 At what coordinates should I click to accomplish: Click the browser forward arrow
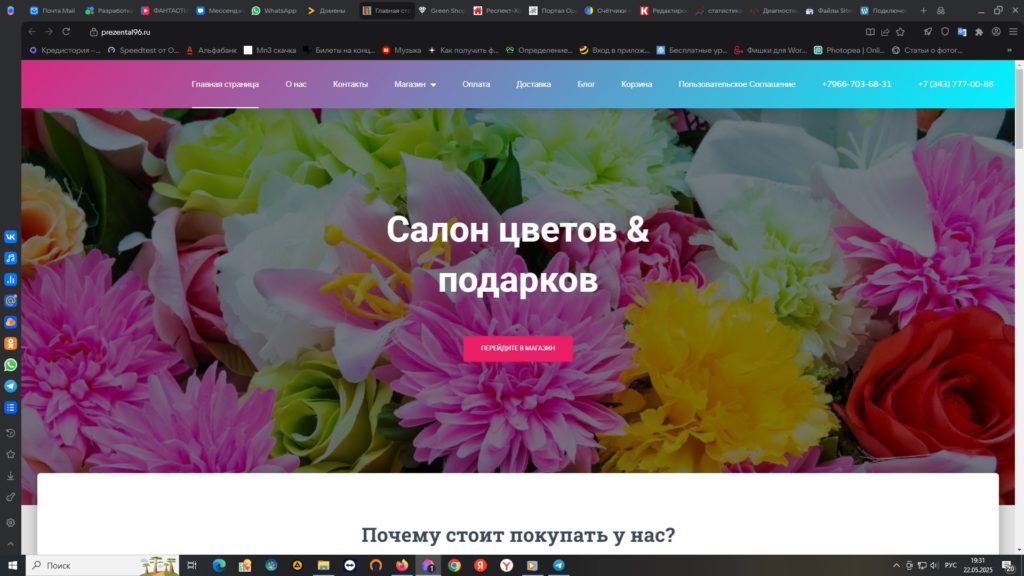[x=49, y=31]
